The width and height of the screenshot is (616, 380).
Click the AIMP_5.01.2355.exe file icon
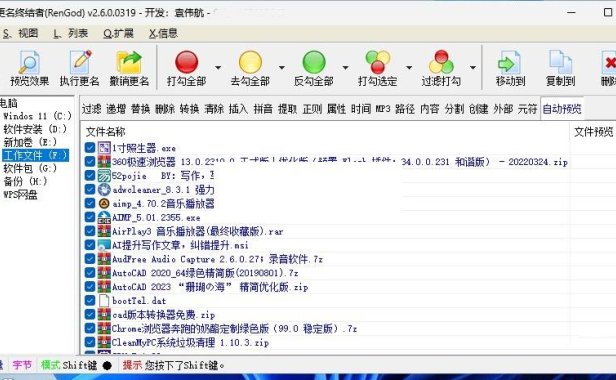coord(104,217)
